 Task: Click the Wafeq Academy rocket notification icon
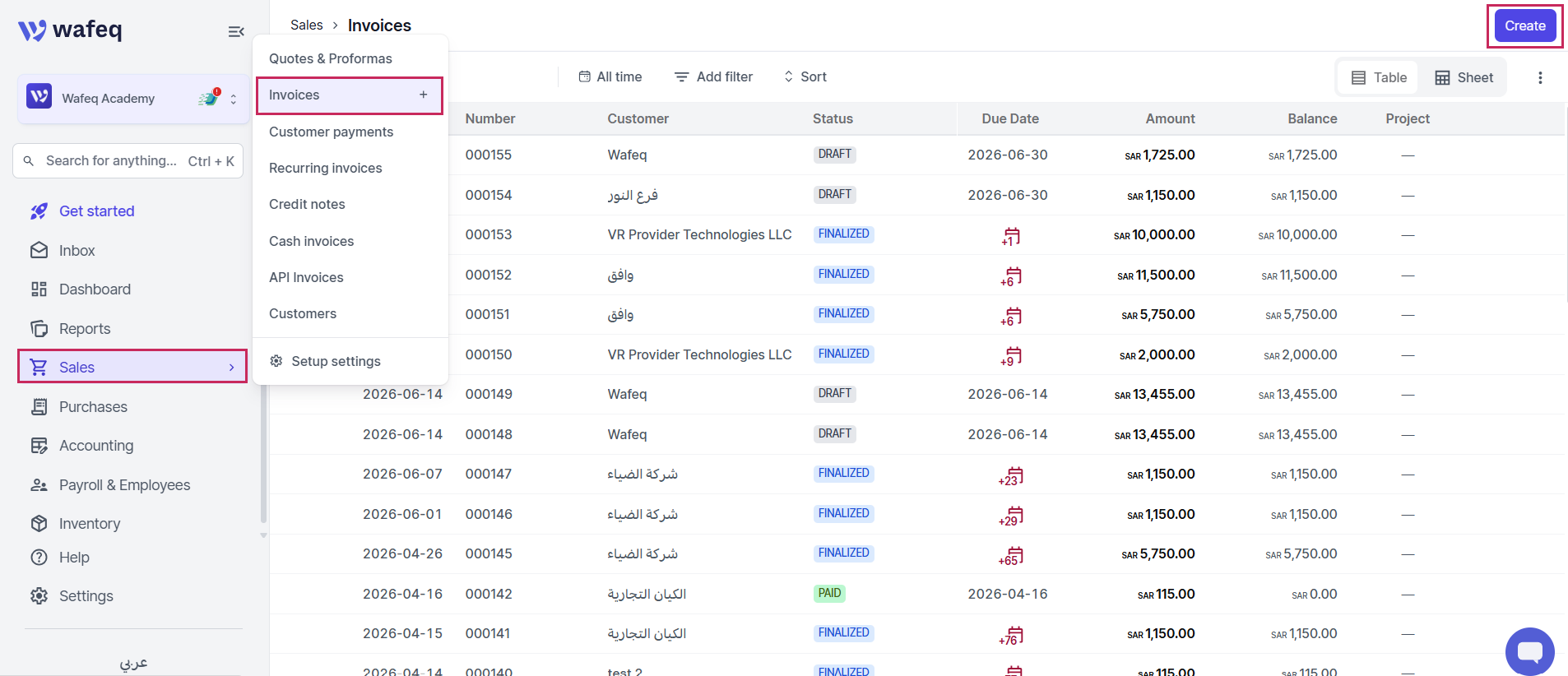point(210,98)
